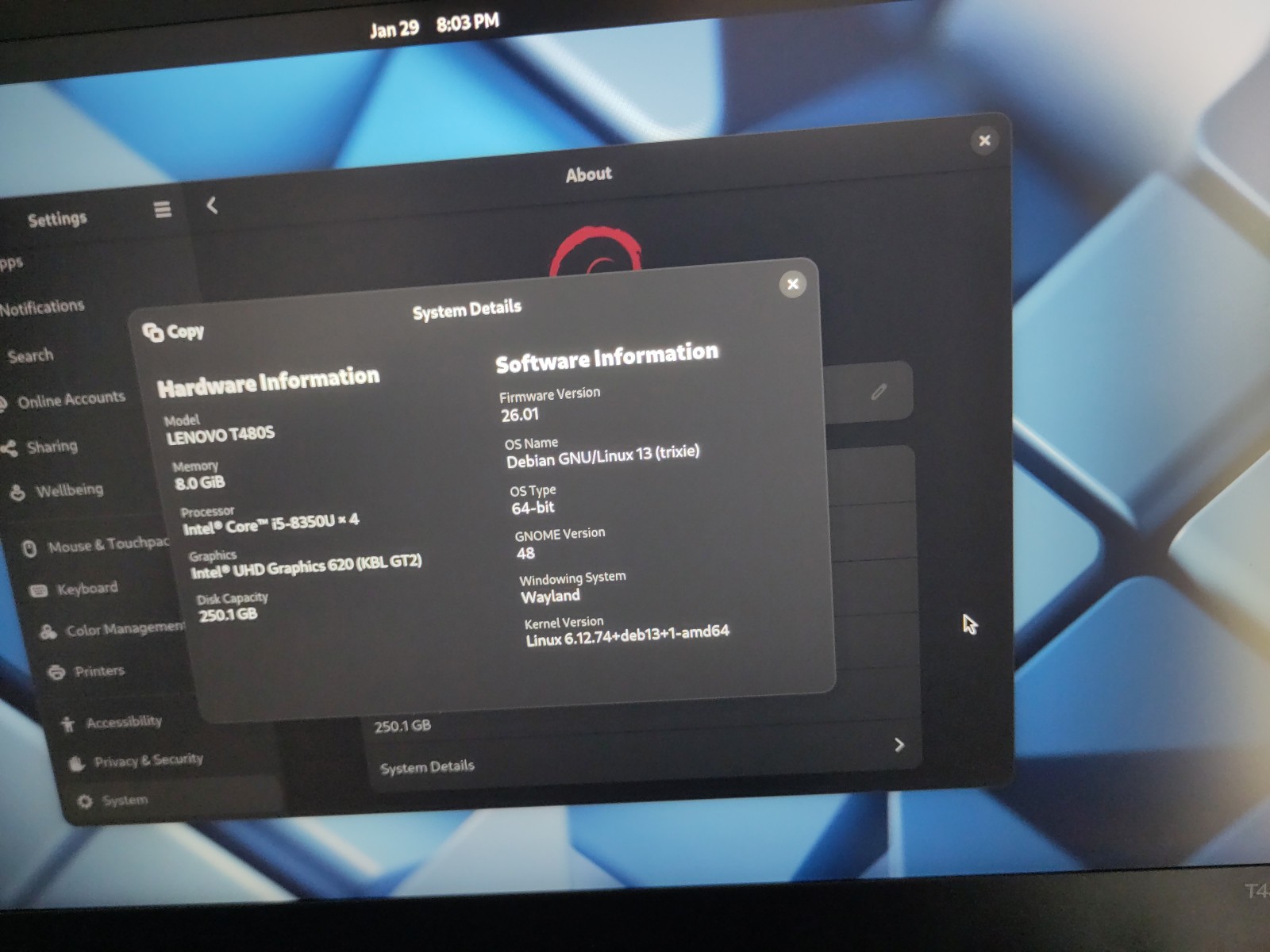Click the System Details row label
Image resolution: width=1270 pixels, height=952 pixels.
click(427, 767)
